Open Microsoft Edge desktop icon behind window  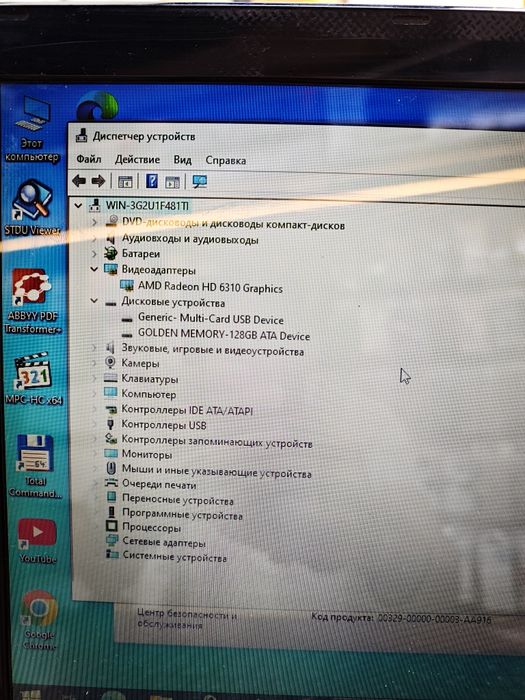(x=97, y=106)
